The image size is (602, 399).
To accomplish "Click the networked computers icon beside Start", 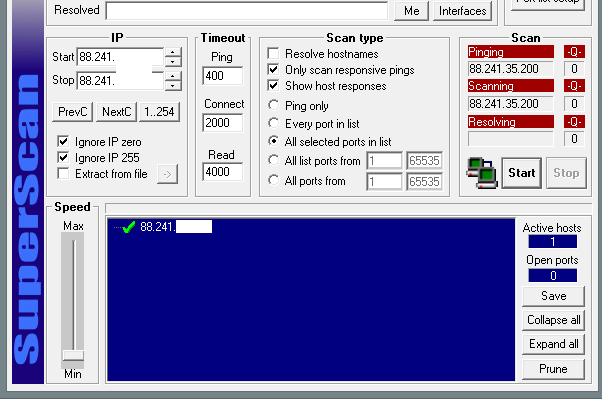I will [482, 173].
